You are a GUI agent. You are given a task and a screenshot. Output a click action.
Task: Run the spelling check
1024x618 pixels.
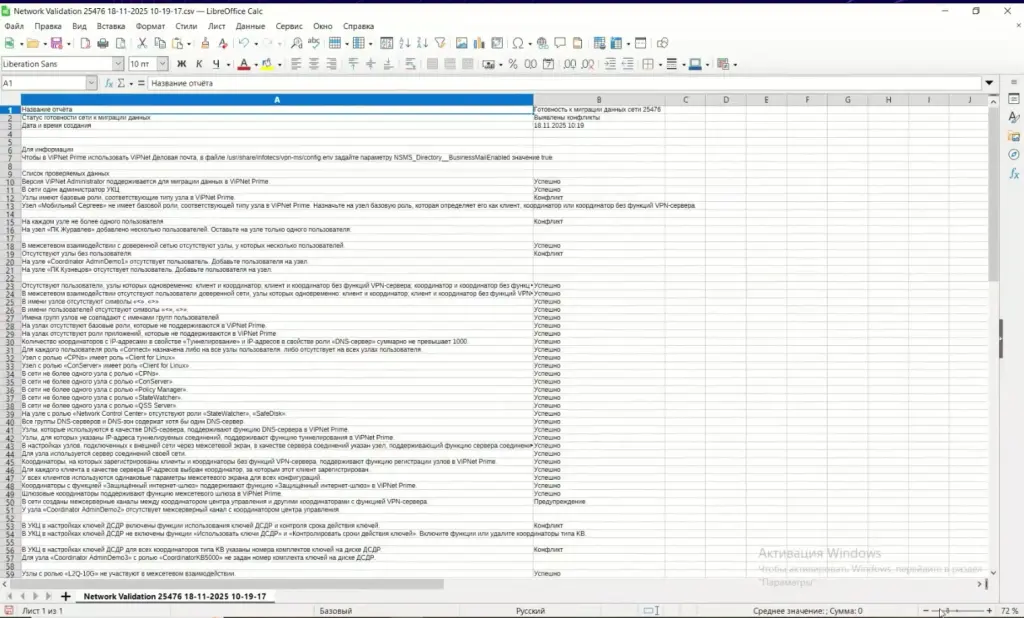tap(314, 43)
